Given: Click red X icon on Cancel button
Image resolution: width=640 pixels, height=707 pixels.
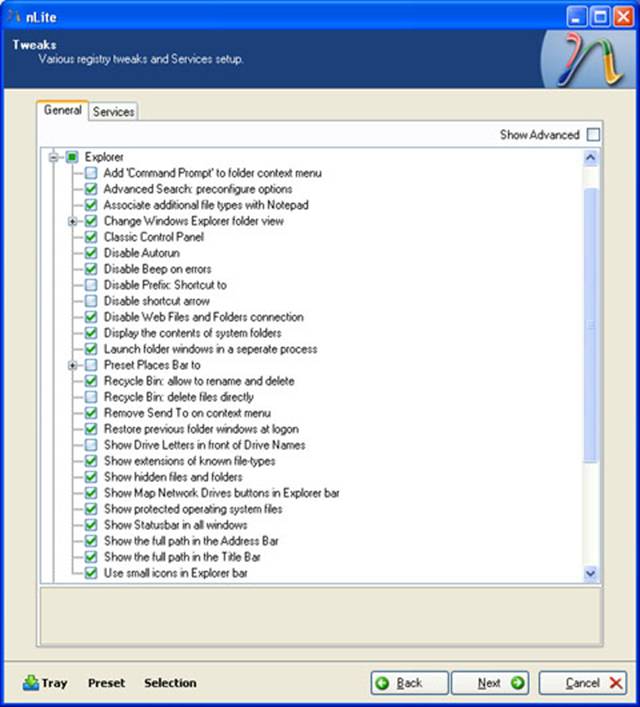Looking at the screenshot, I should (615, 683).
